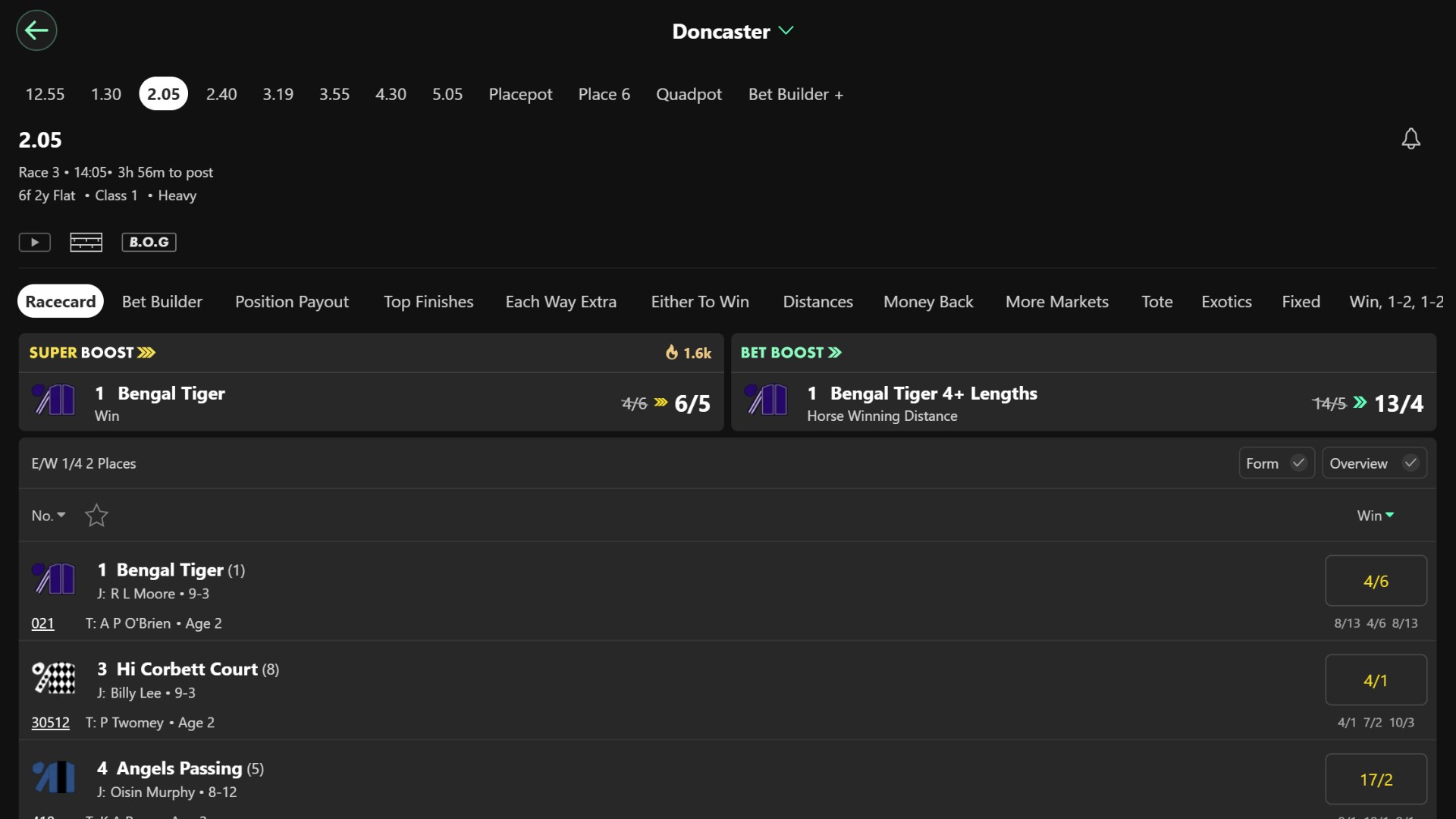Open the Quadpot tab
This screenshot has width=1456, height=819.
(x=689, y=94)
